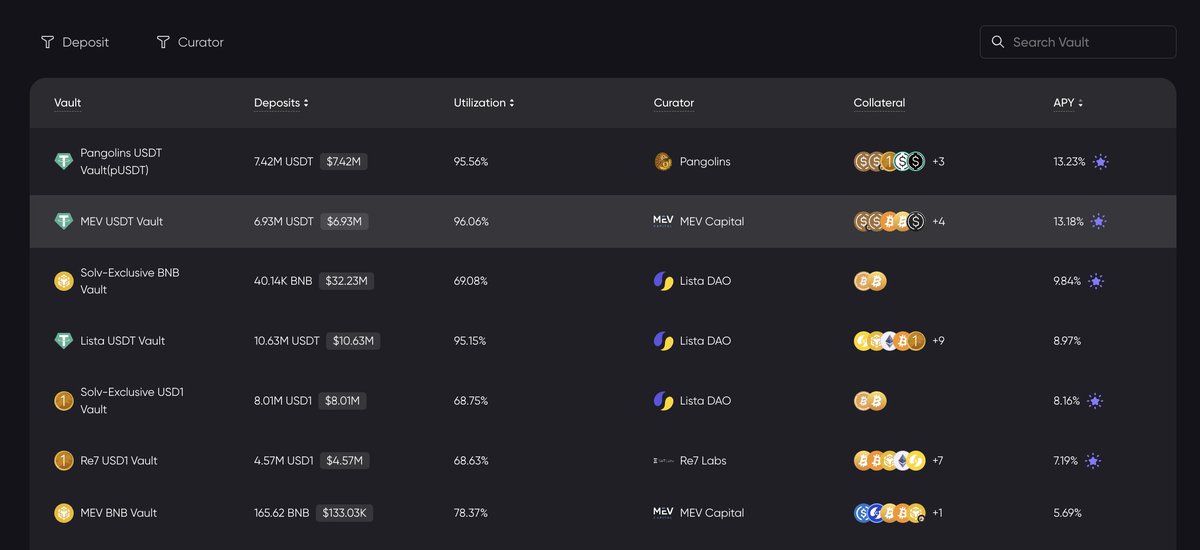The height and width of the screenshot is (550, 1200).
Task: Click the $133.03K deposit value badge
Action: tap(344, 513)
